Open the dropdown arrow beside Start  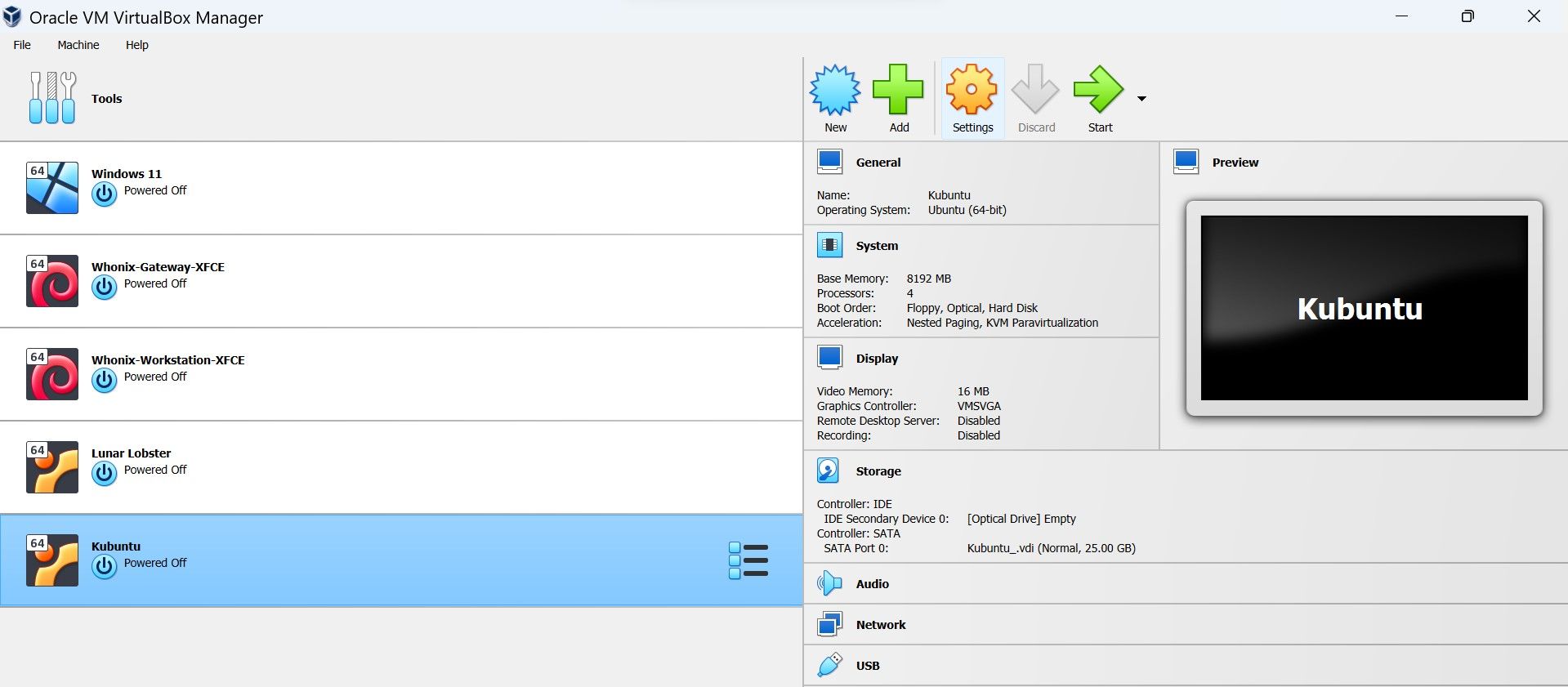tap(1141, 99)
